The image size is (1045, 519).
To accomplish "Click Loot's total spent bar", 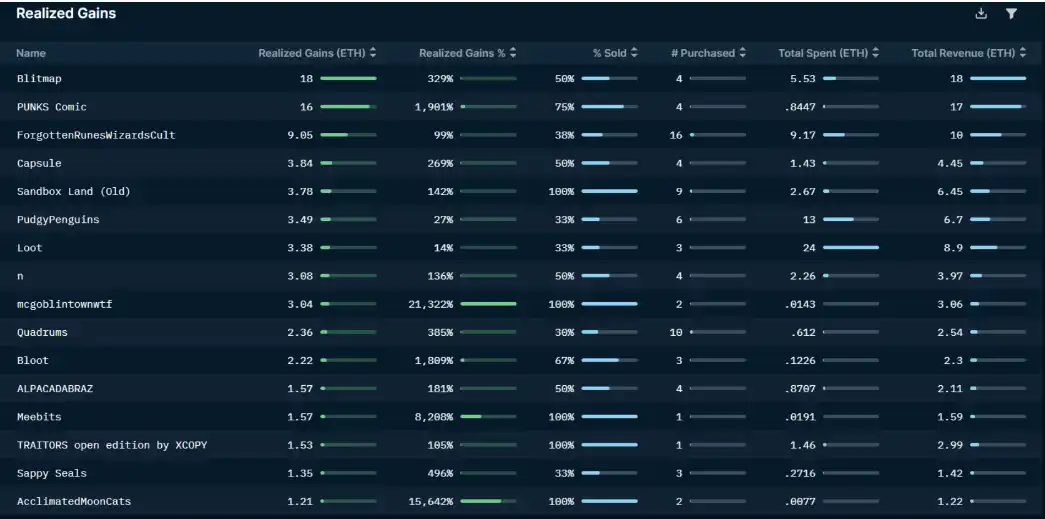I will point(850,248).
